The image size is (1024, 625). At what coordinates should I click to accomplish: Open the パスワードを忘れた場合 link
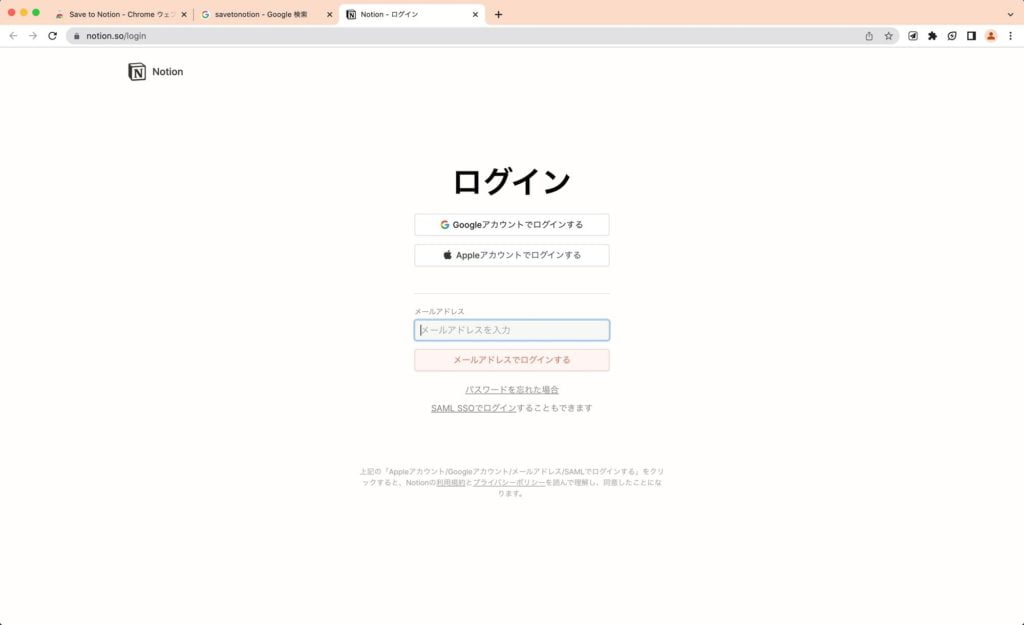click(x=512, y=389)
